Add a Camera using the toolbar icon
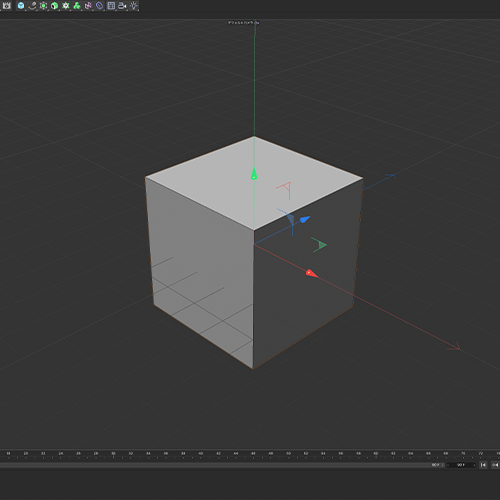500x500 pixels. 122,5
